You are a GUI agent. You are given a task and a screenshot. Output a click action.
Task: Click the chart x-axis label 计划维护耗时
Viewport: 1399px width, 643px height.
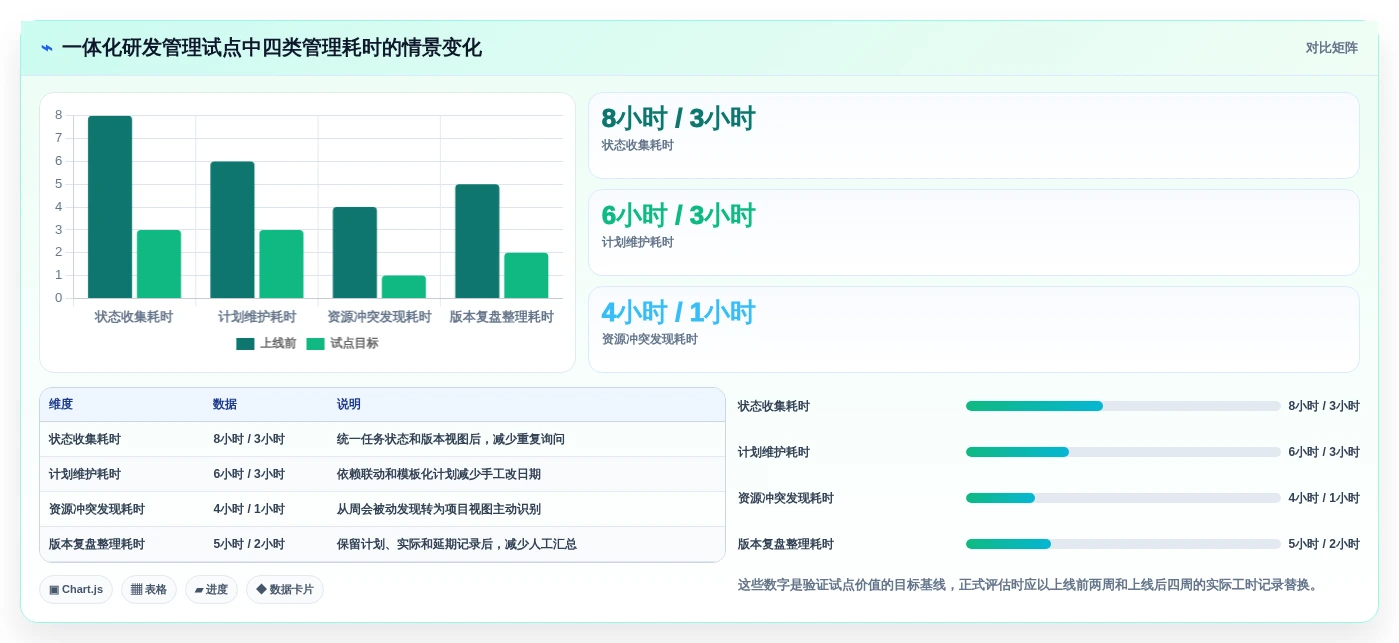(257, 317)
